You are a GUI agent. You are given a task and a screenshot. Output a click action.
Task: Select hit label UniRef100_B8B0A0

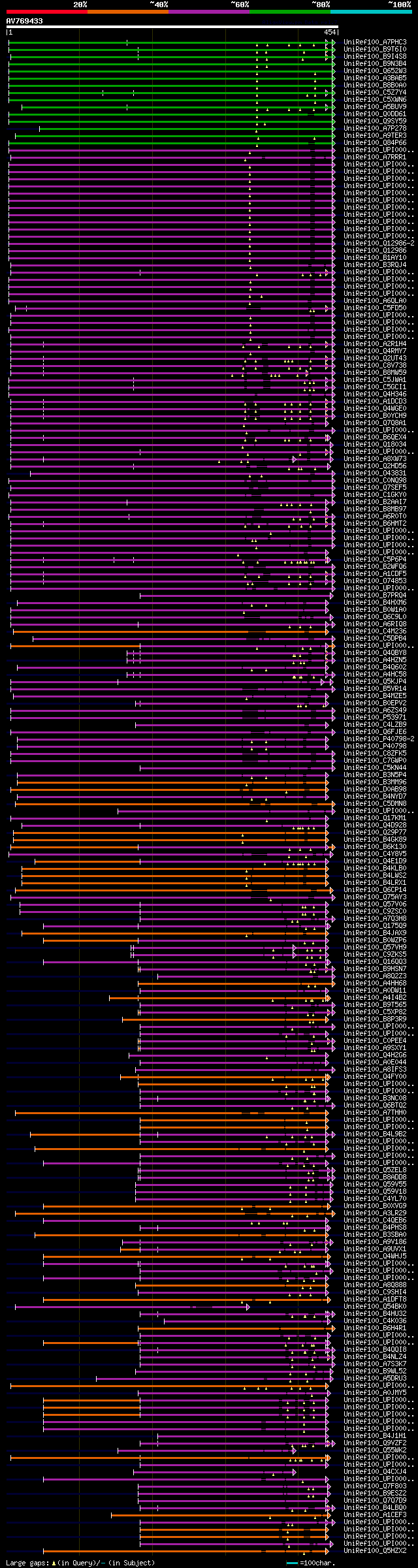[375, 85]
